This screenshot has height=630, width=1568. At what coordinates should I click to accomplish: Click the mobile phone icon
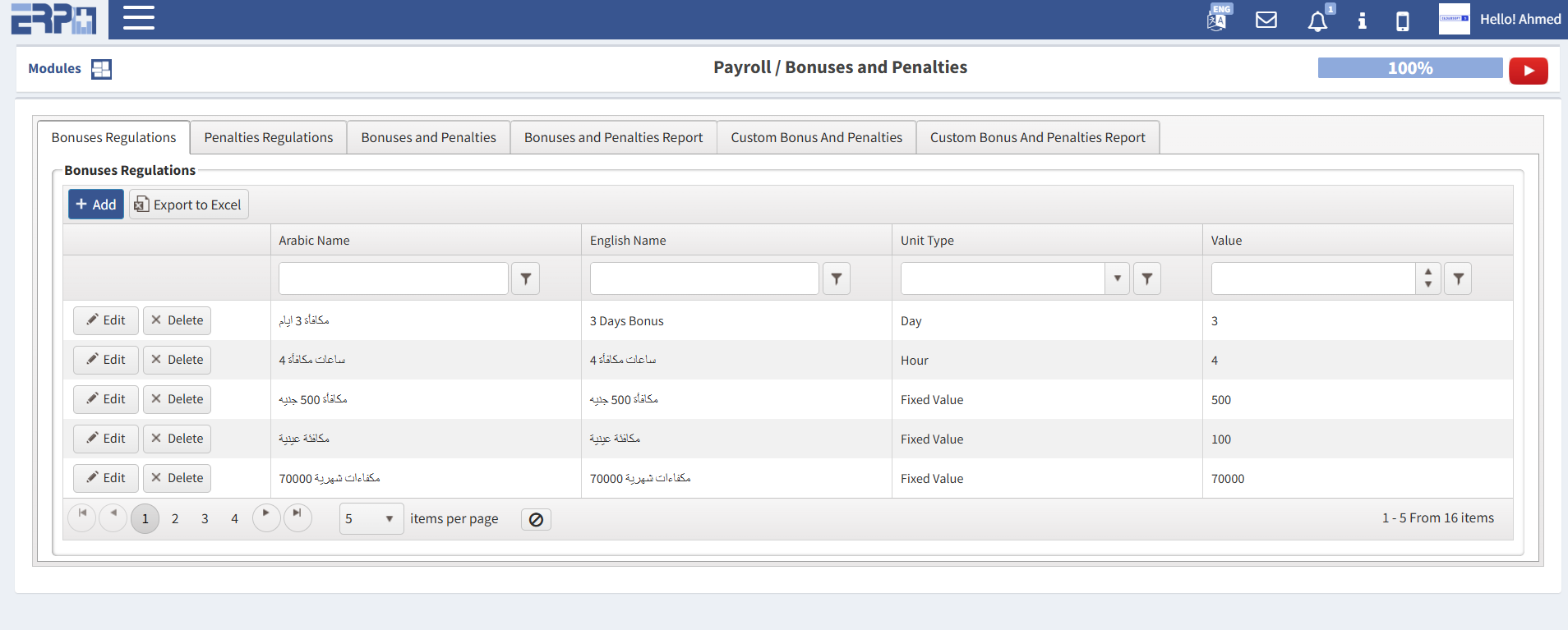click(x=1403, y=21)
